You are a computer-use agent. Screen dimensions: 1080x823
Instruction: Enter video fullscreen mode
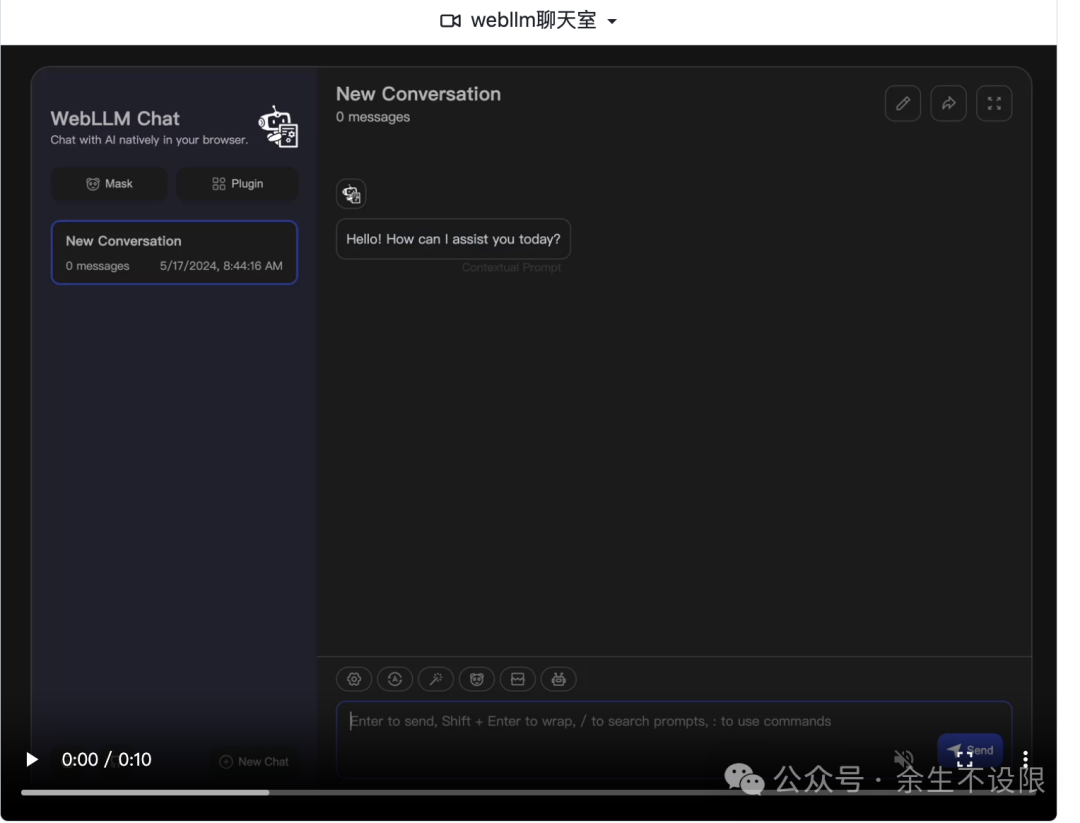(965, 760)
